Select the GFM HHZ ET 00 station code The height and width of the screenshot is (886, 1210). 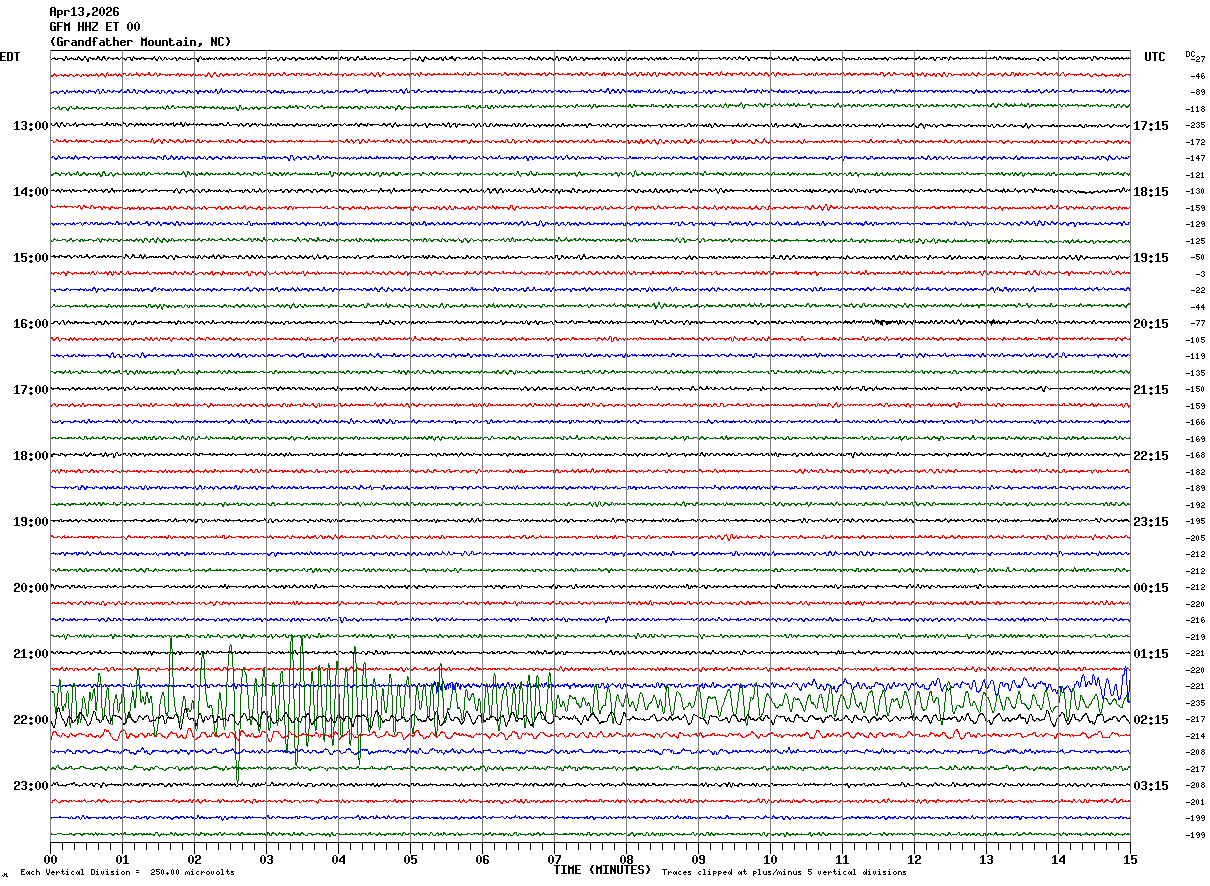pyautogui.click(x=95, y=27)
